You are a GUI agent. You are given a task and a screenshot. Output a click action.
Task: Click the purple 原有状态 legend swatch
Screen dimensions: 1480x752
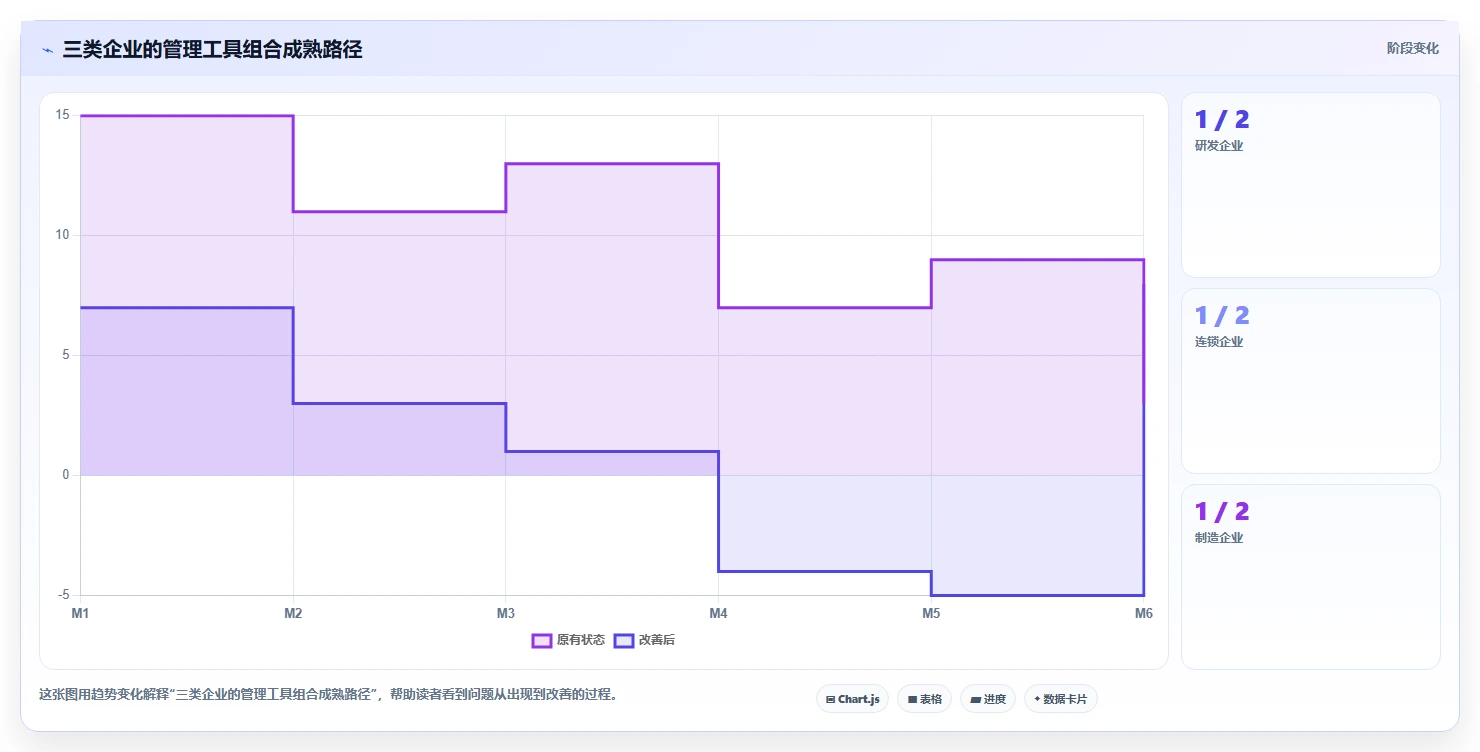(542, 640)
